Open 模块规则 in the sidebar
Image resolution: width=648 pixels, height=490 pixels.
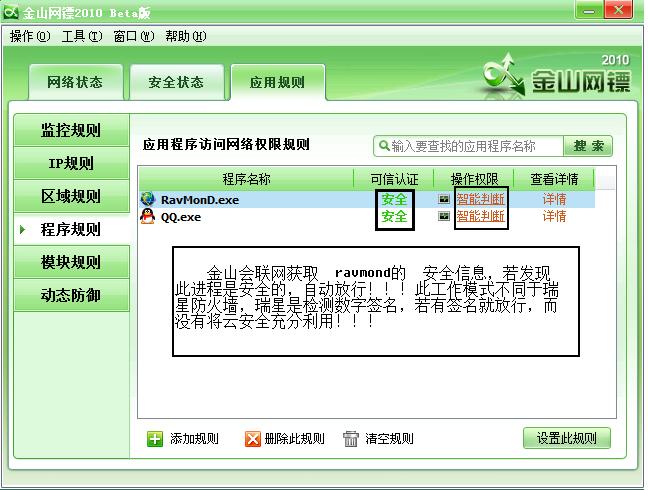click(x=71, y=262)
